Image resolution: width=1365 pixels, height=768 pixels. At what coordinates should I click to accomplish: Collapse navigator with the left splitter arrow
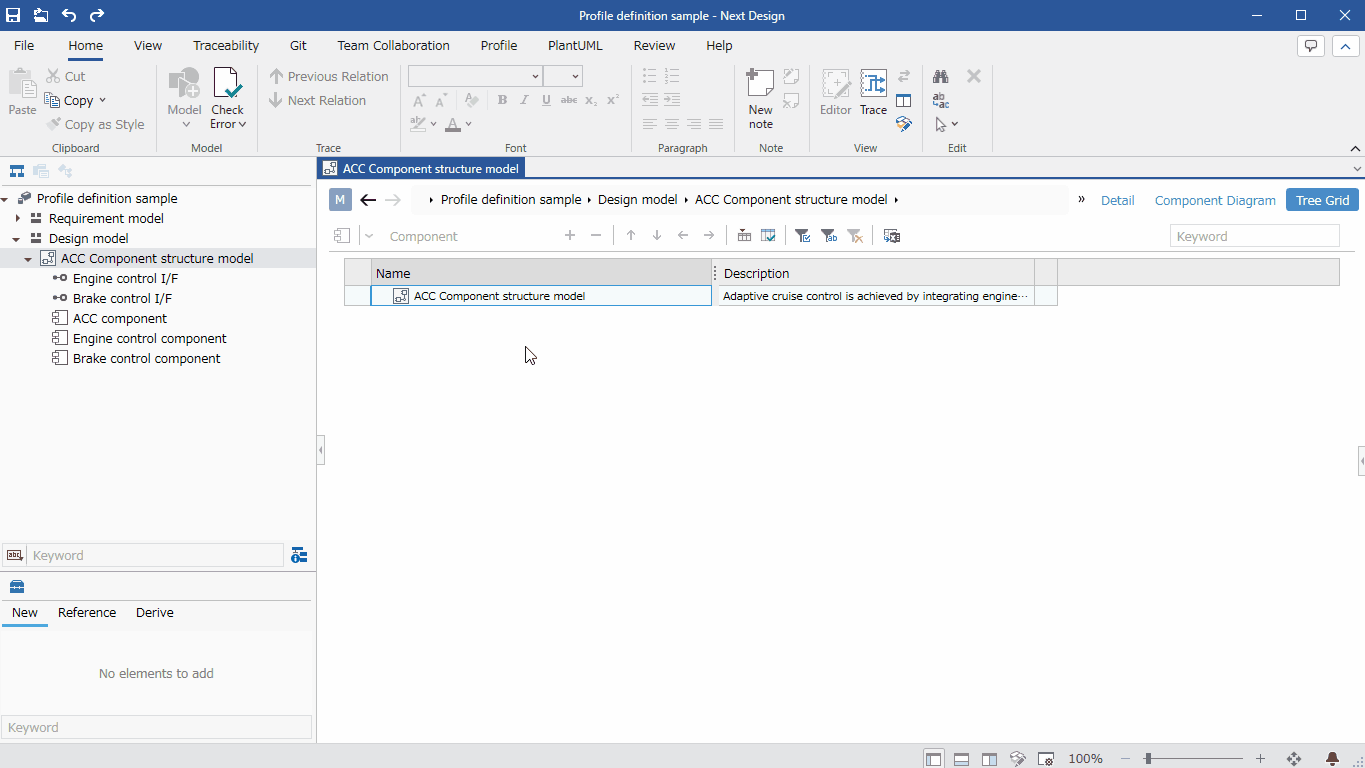click(321, 450)
